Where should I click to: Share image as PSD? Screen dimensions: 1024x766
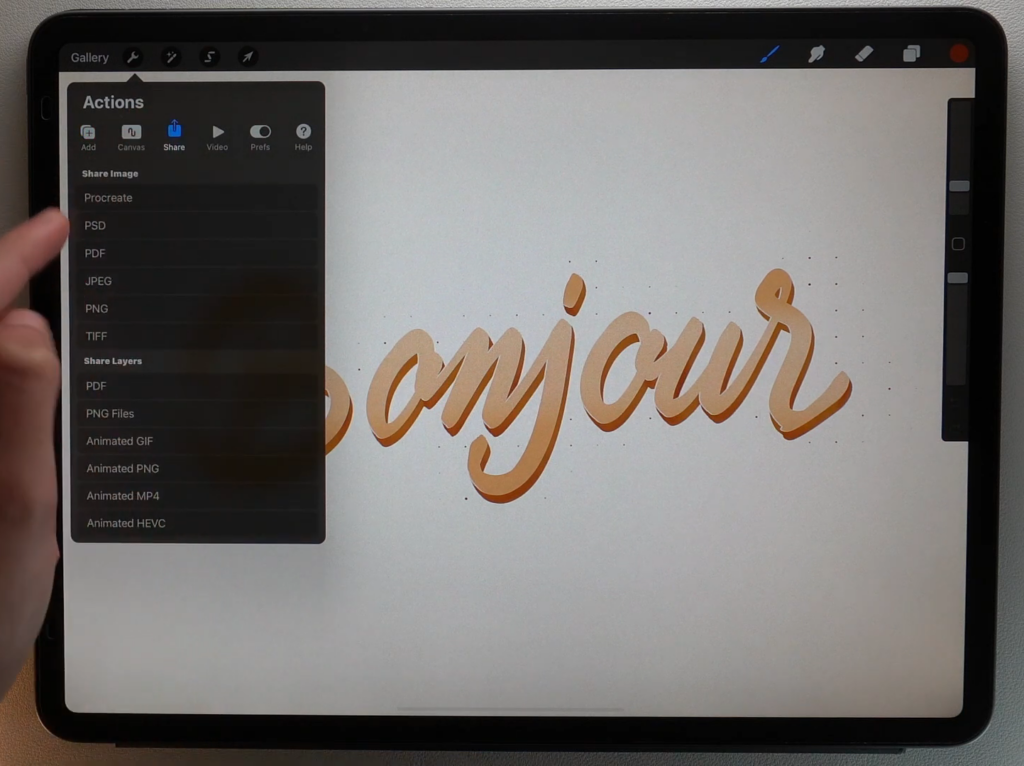(x=197, y=225)
